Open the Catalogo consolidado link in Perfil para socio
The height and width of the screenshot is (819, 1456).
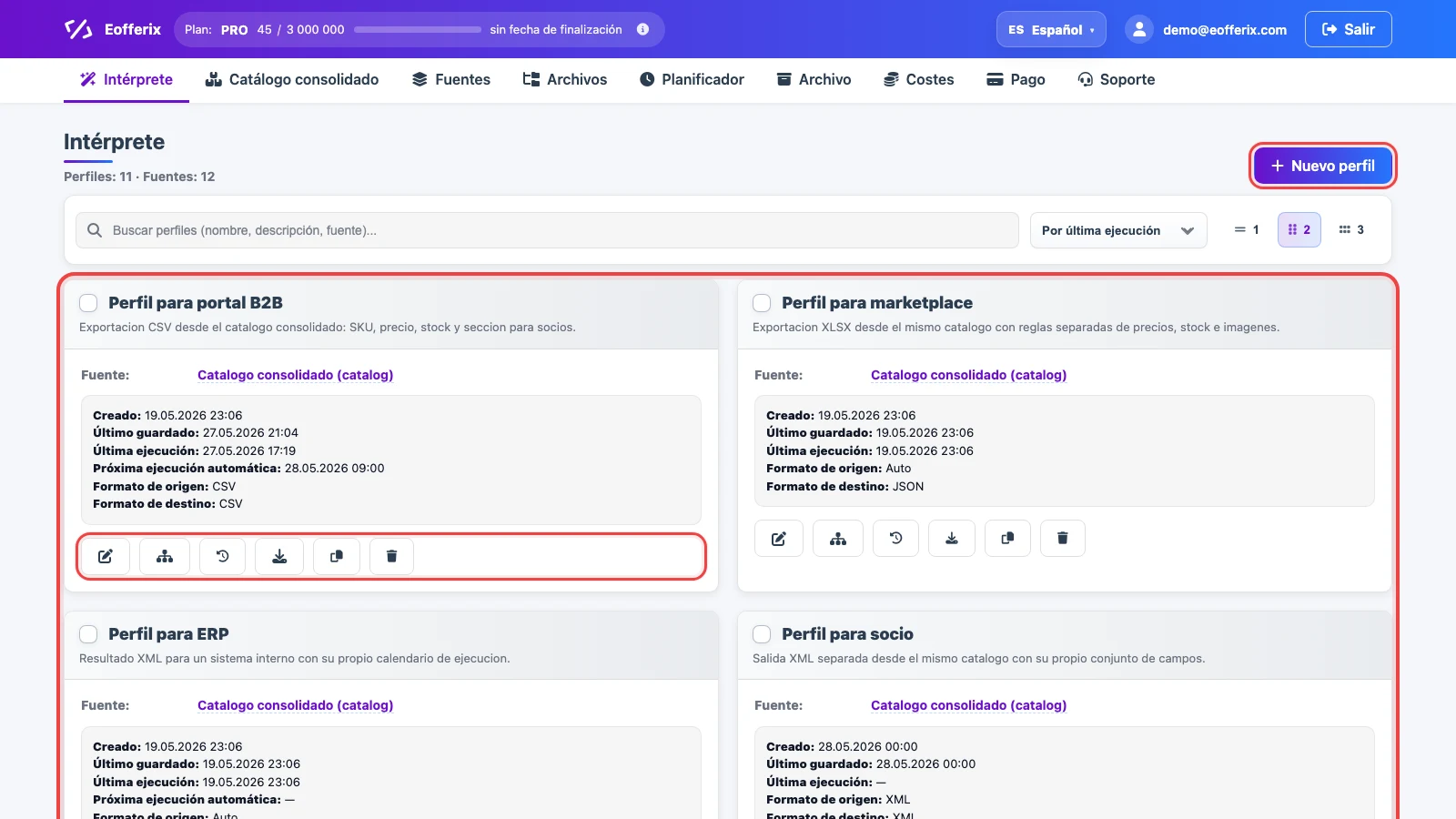coord(968,705)
